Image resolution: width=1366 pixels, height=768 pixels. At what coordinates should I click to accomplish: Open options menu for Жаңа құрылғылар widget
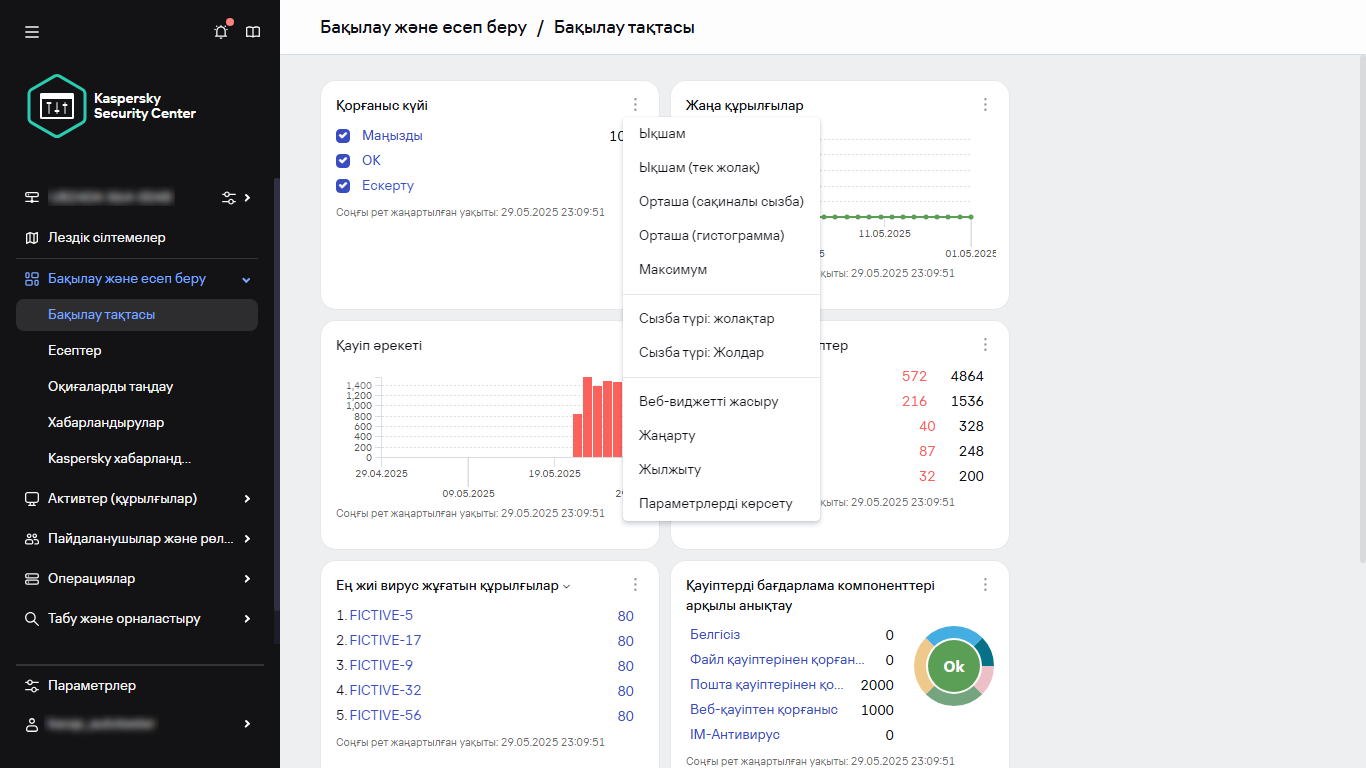[985, 105]
